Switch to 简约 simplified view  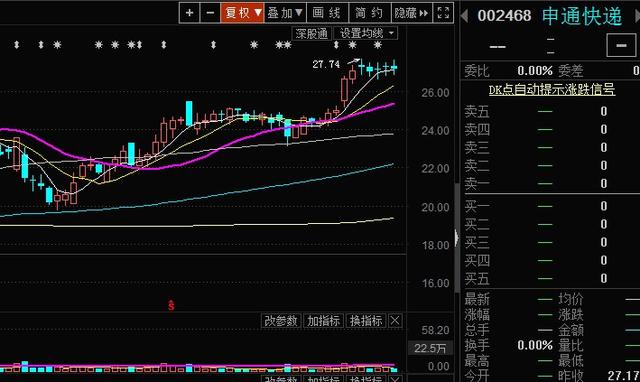(370, 13)
